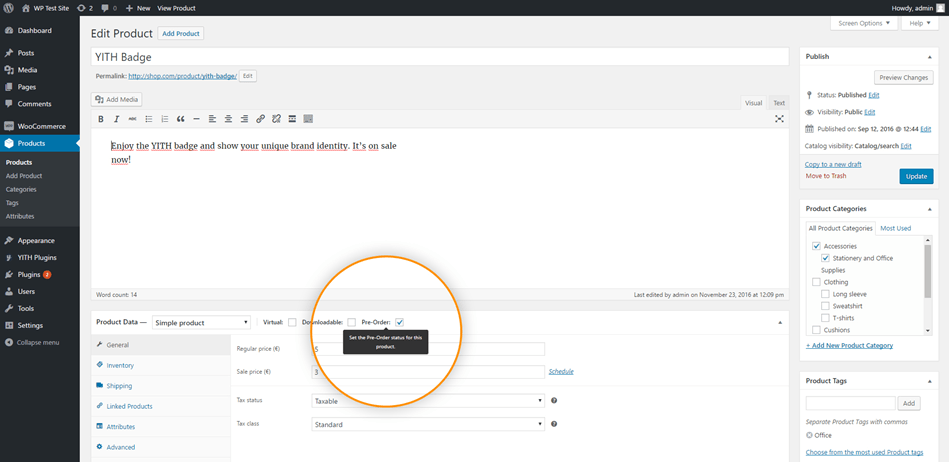Open the Linked Products tab

pyautogui.click(x=161, y=406)
